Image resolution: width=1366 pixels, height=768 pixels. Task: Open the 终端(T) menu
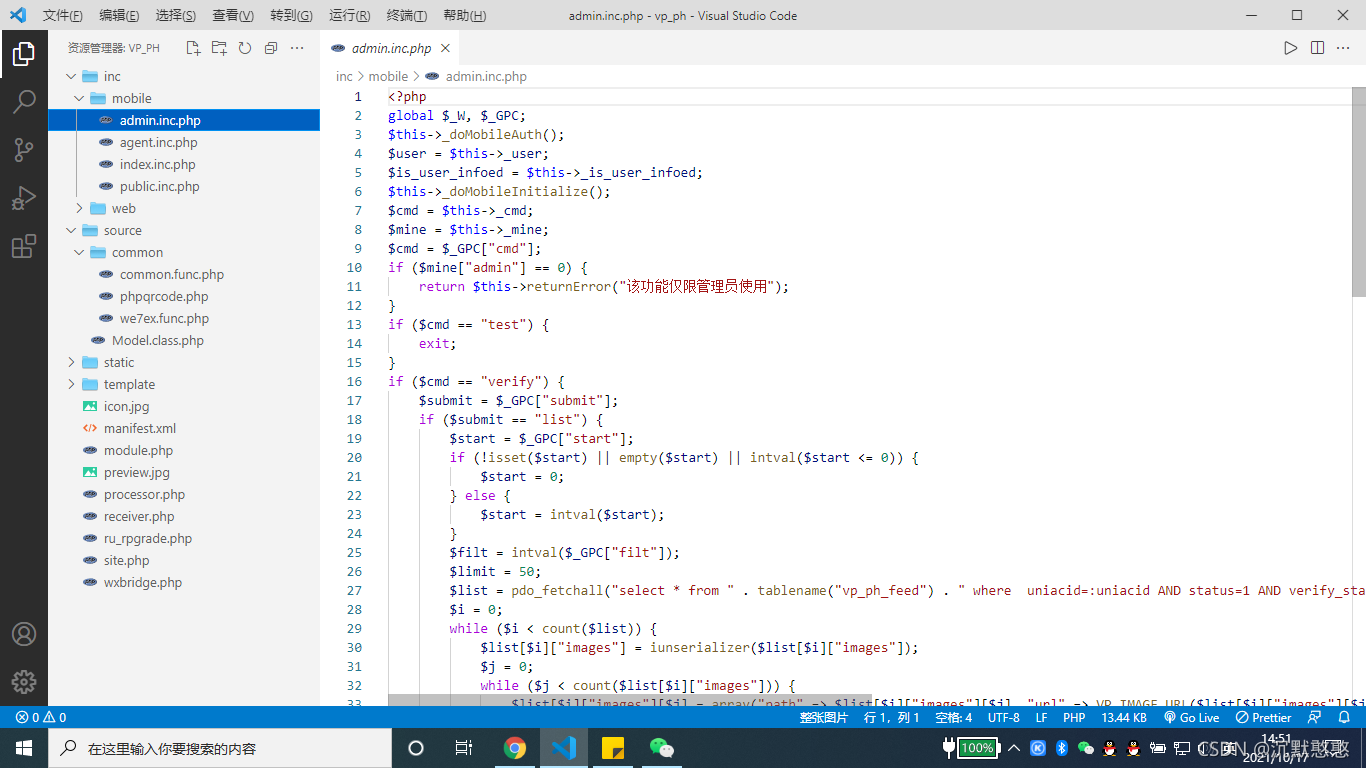point(406,16)
